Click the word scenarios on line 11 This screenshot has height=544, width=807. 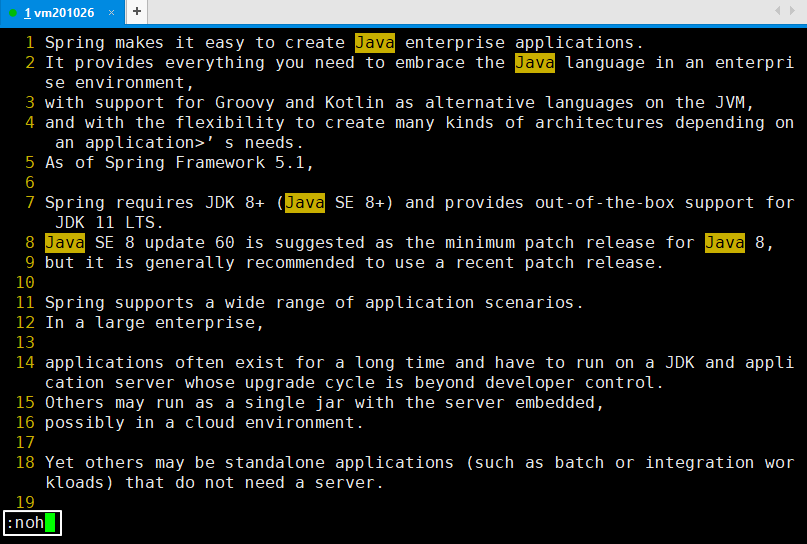[530, 303]
